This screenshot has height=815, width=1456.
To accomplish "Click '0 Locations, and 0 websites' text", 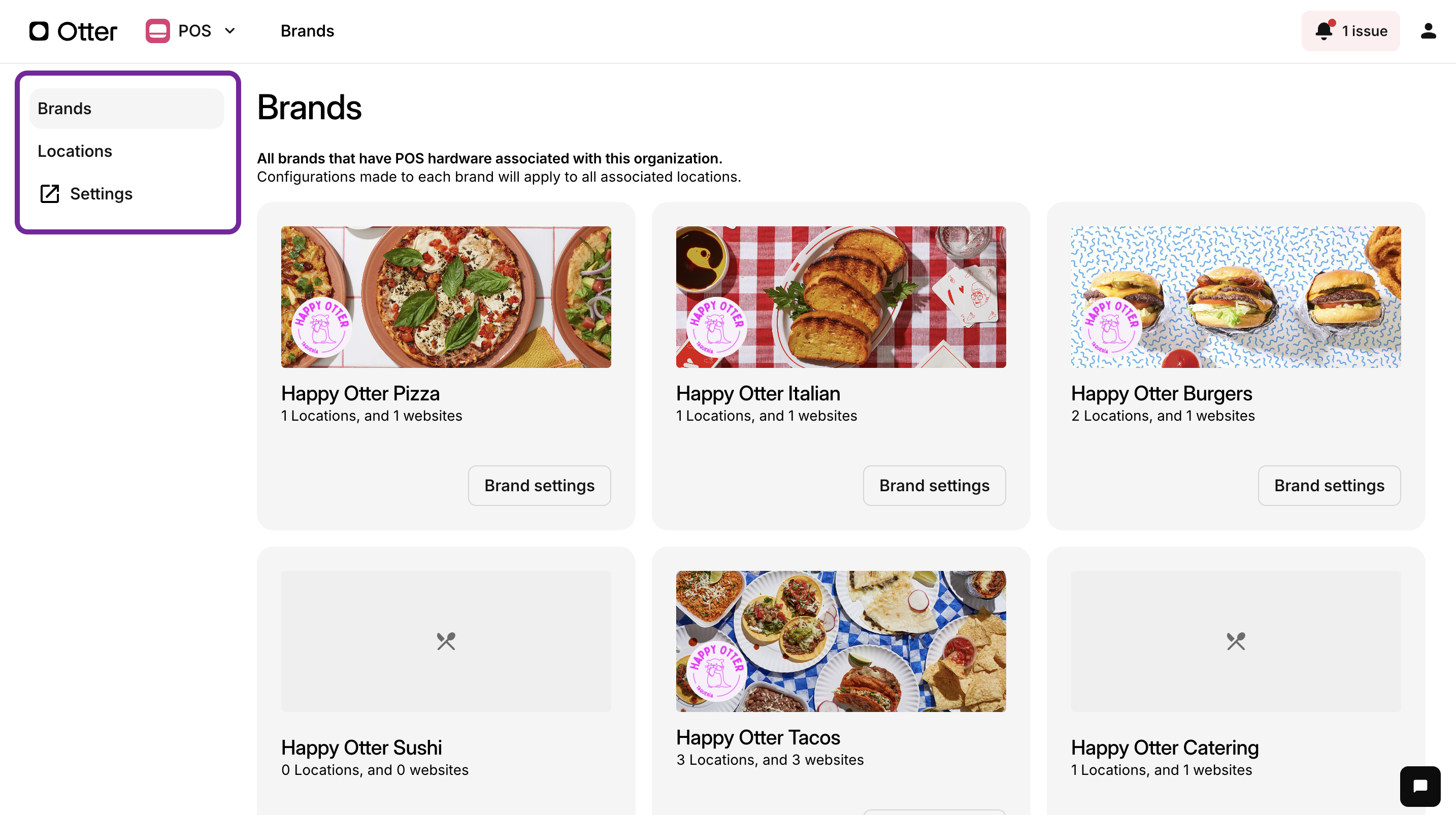I will (375, 770).
